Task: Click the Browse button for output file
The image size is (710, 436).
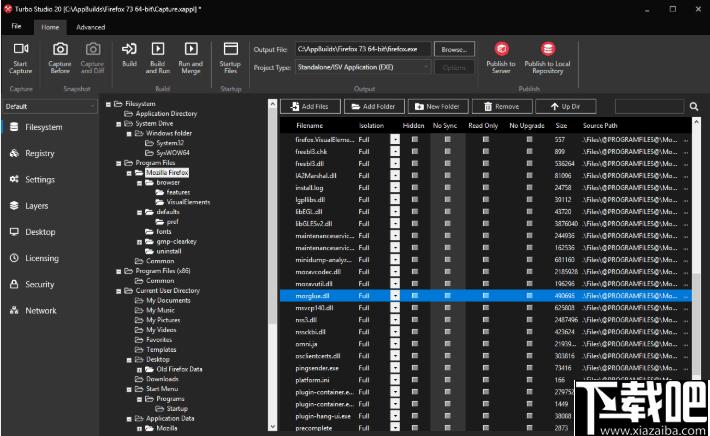Action: 454,49
